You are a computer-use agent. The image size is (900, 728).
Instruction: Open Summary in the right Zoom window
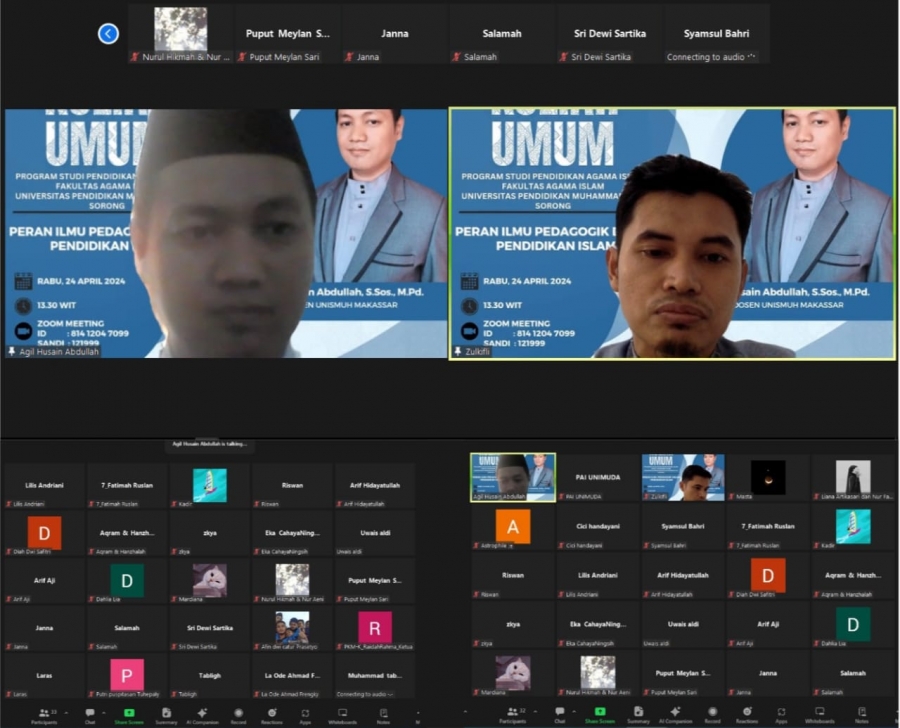coord(638,715)
